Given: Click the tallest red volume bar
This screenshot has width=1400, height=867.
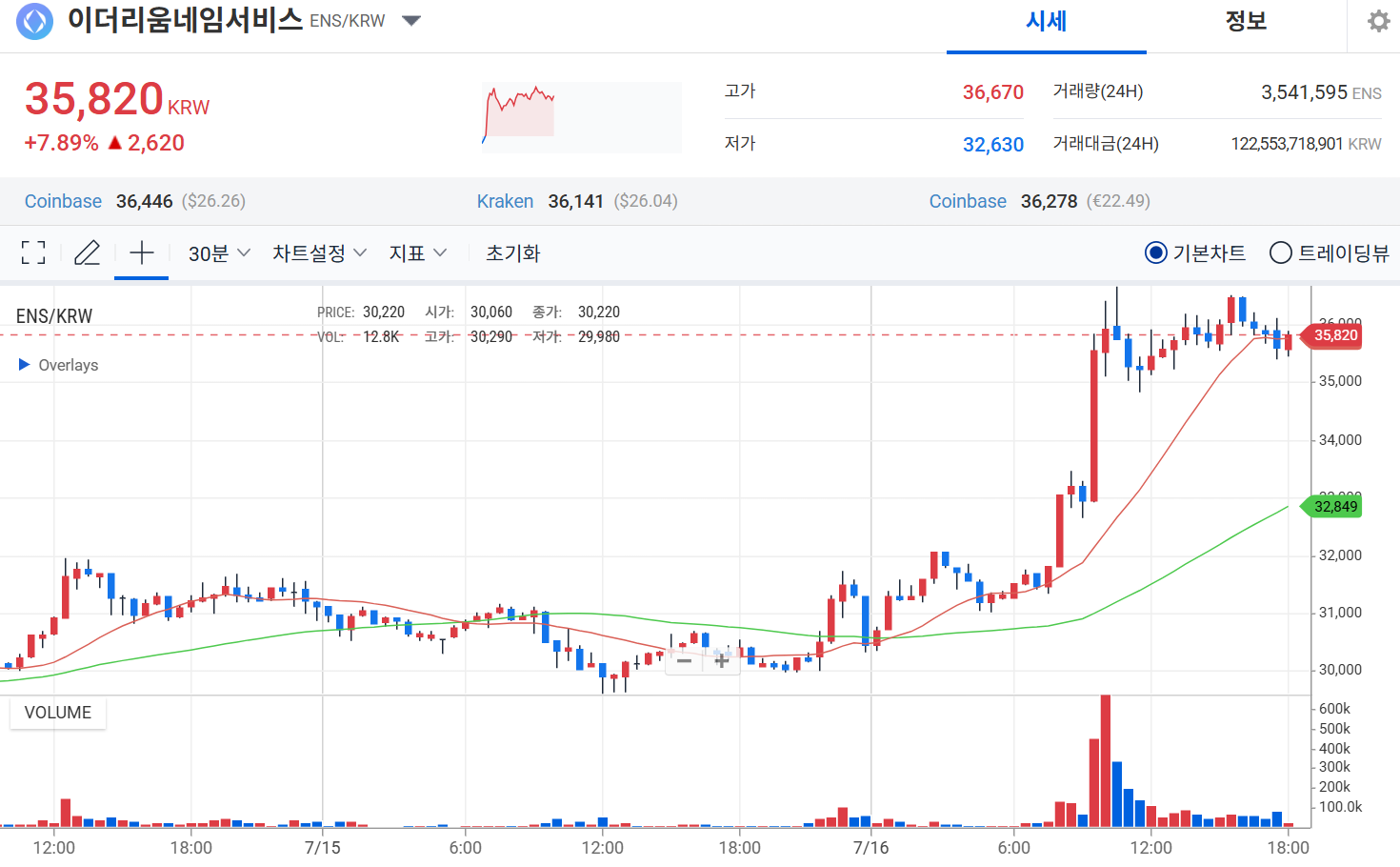Looking at the screenshot, I should pyautogui.click(x=1105, y=761).
